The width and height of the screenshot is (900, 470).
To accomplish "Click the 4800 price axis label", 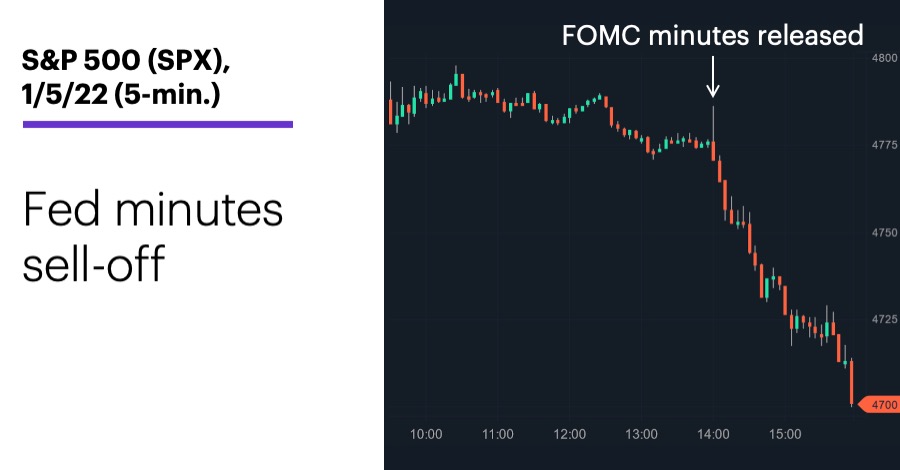I will (x=885, y=58).
